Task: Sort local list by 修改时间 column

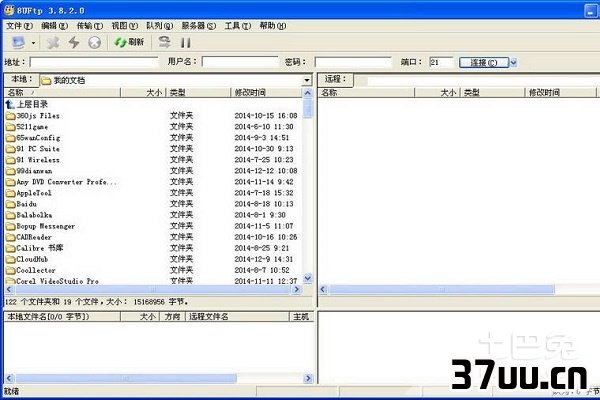Action: [x=266, y=93]
